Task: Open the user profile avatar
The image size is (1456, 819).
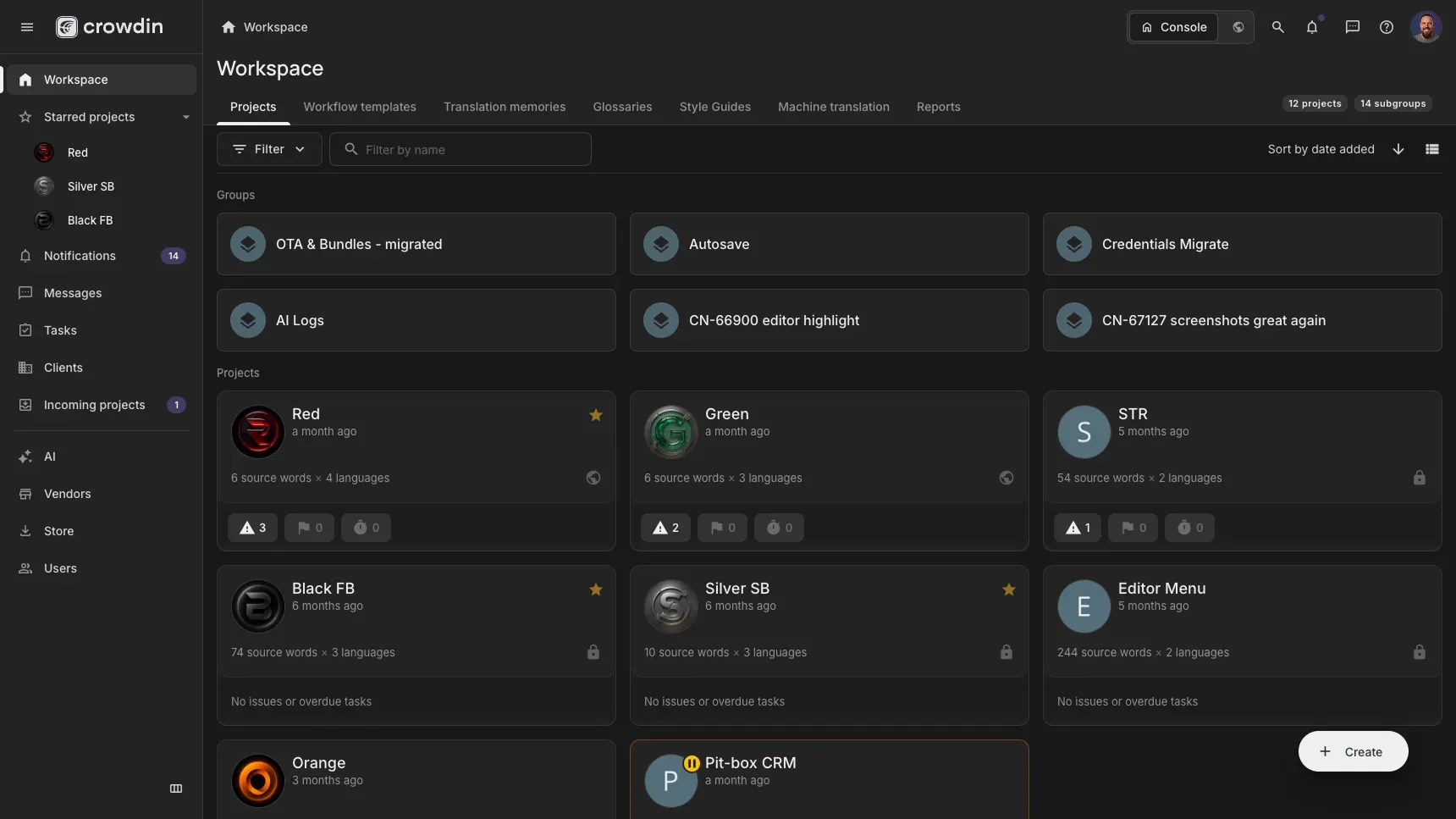Action: click(x=1426, y=27)
